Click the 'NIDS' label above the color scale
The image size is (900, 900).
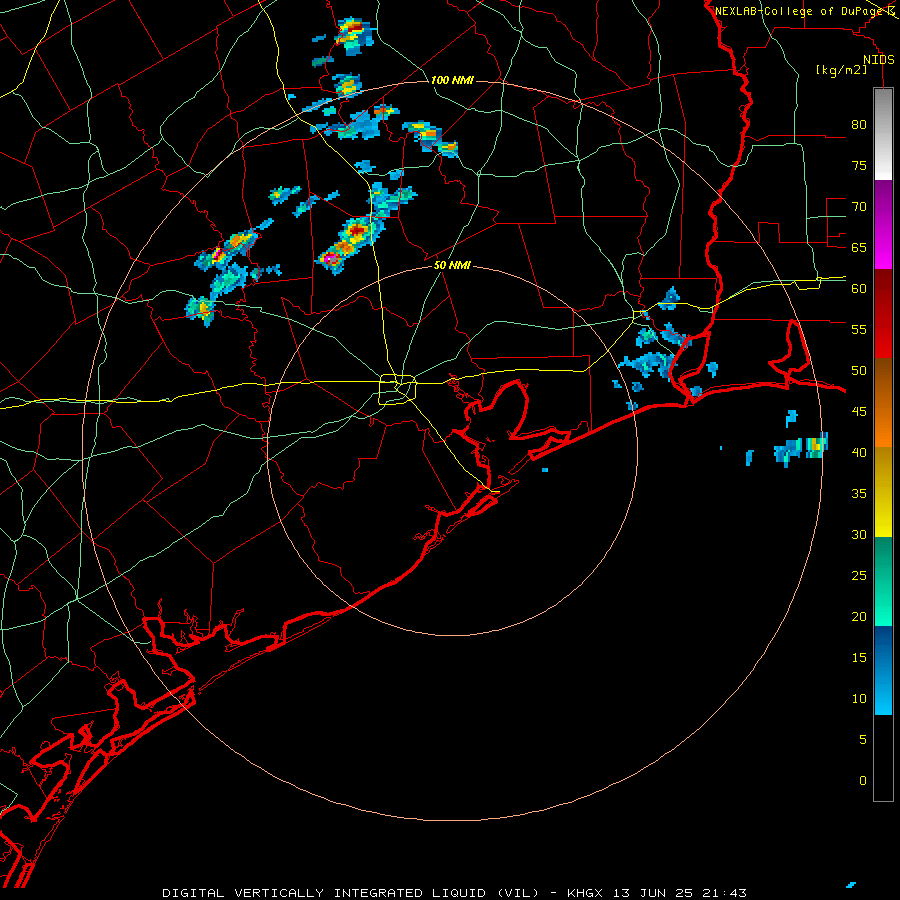click(878, 60)
